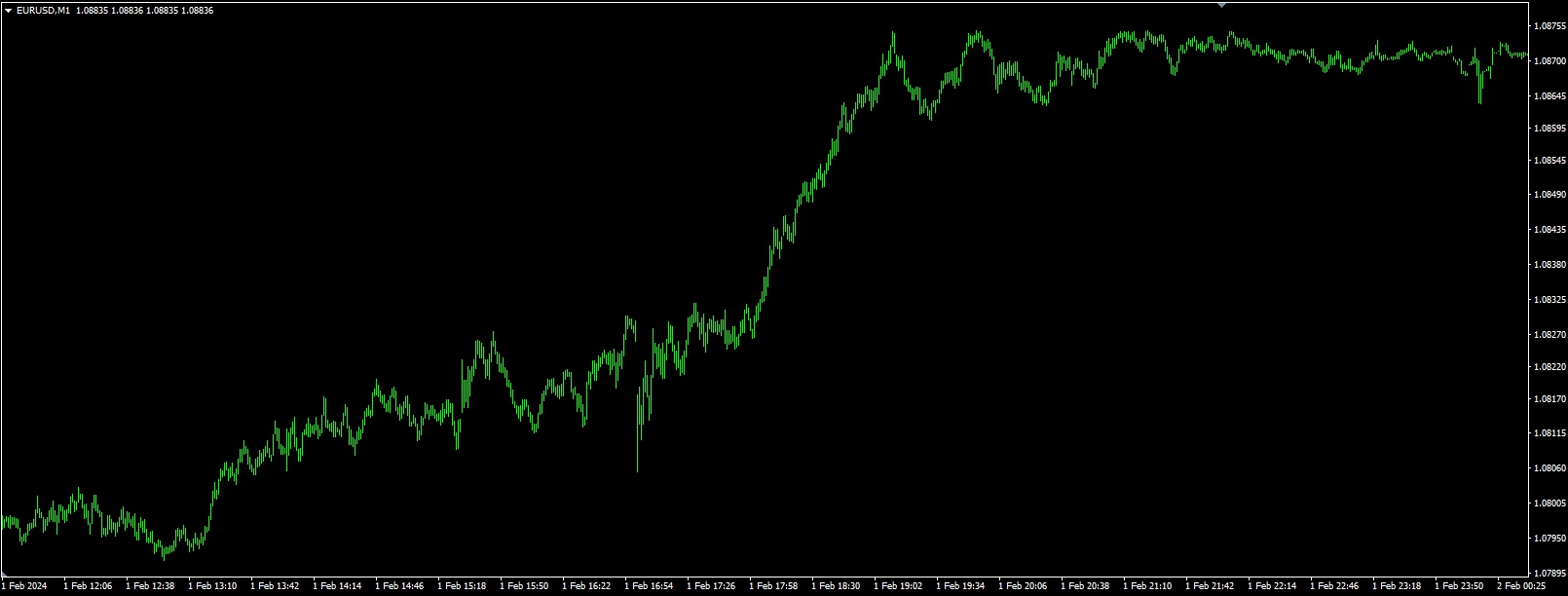Click the 1.08380 price label
Viewport: 1568px width, 596px height.
pyautogui.click(x=1549, y=265)
